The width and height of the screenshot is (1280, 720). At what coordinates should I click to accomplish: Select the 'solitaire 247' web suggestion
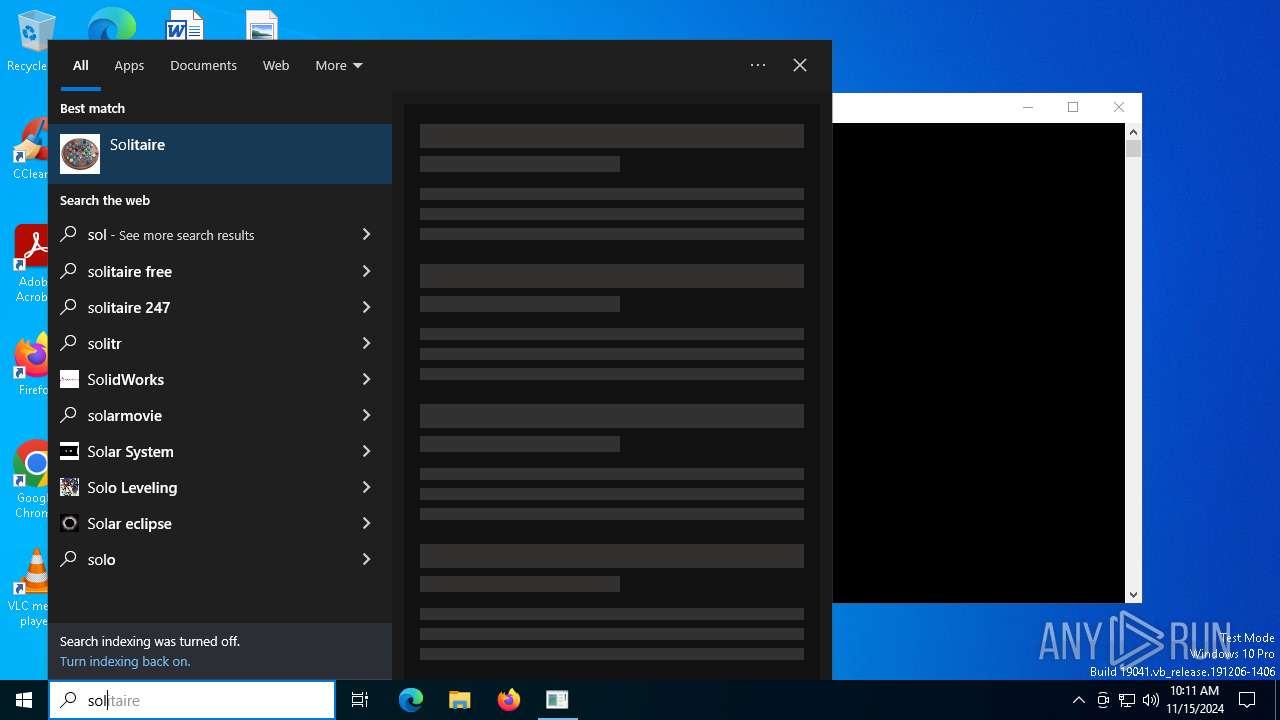pos(197,307)
